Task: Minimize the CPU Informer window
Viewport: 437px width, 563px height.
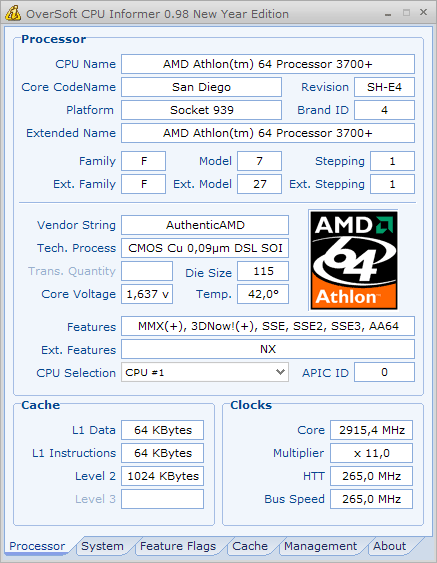Action: [x=388, y=14]
